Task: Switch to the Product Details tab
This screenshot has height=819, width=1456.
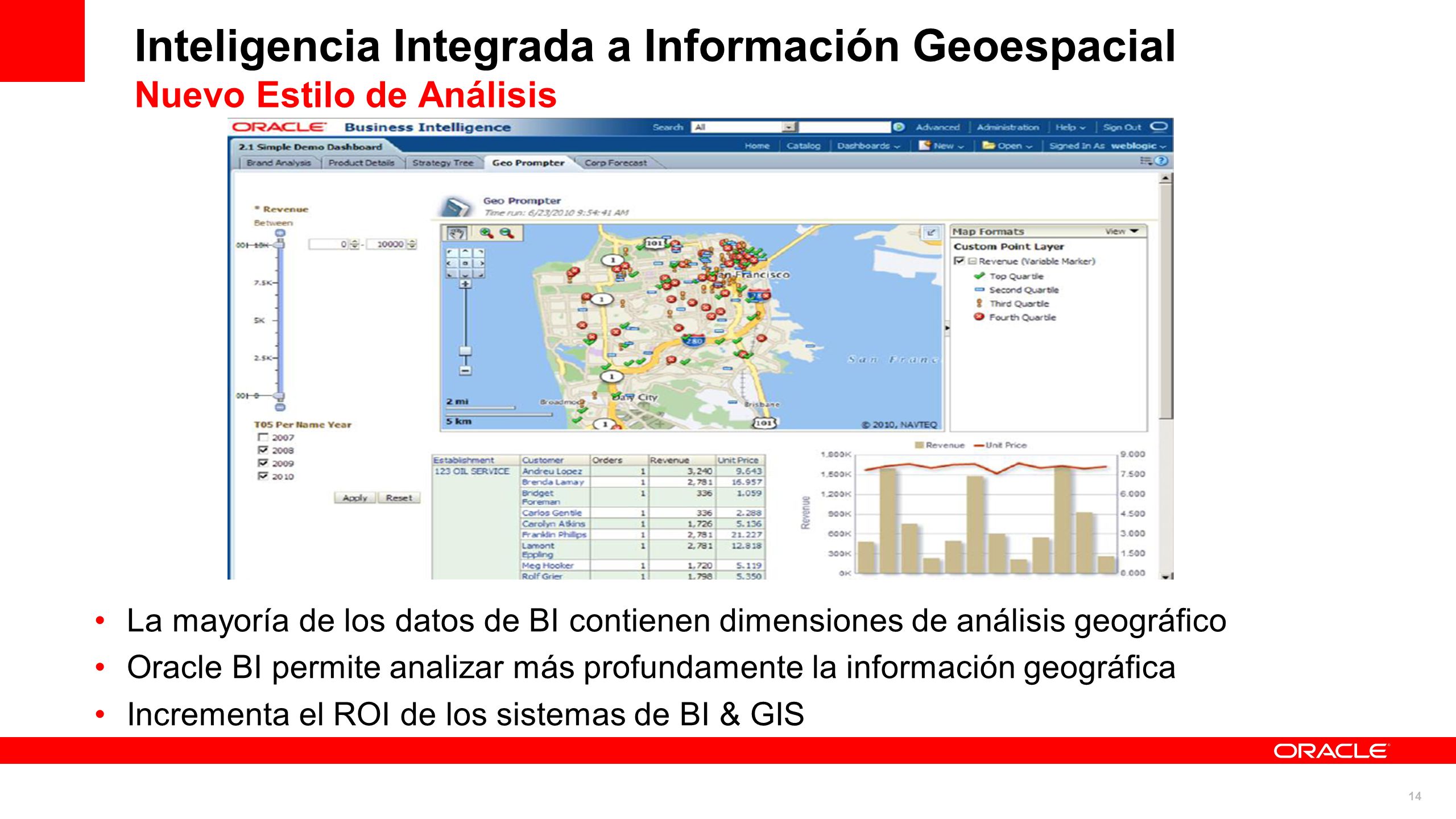Action: coord(361,163)
